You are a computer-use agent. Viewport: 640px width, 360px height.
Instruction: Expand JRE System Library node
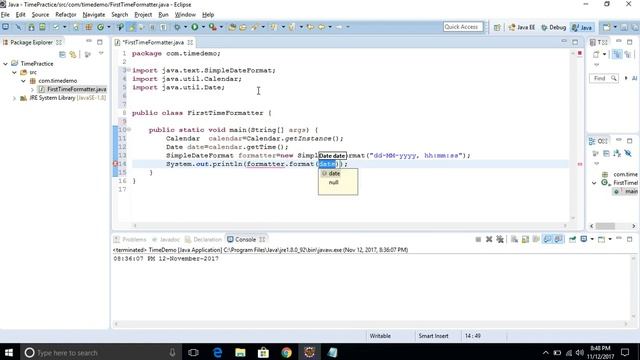(14, 98)
